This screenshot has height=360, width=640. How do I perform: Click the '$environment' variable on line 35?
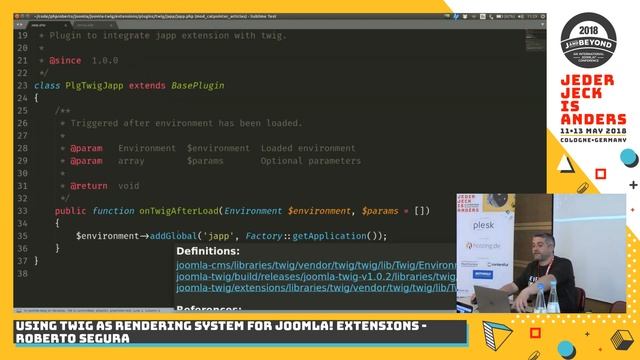(107, 236)
